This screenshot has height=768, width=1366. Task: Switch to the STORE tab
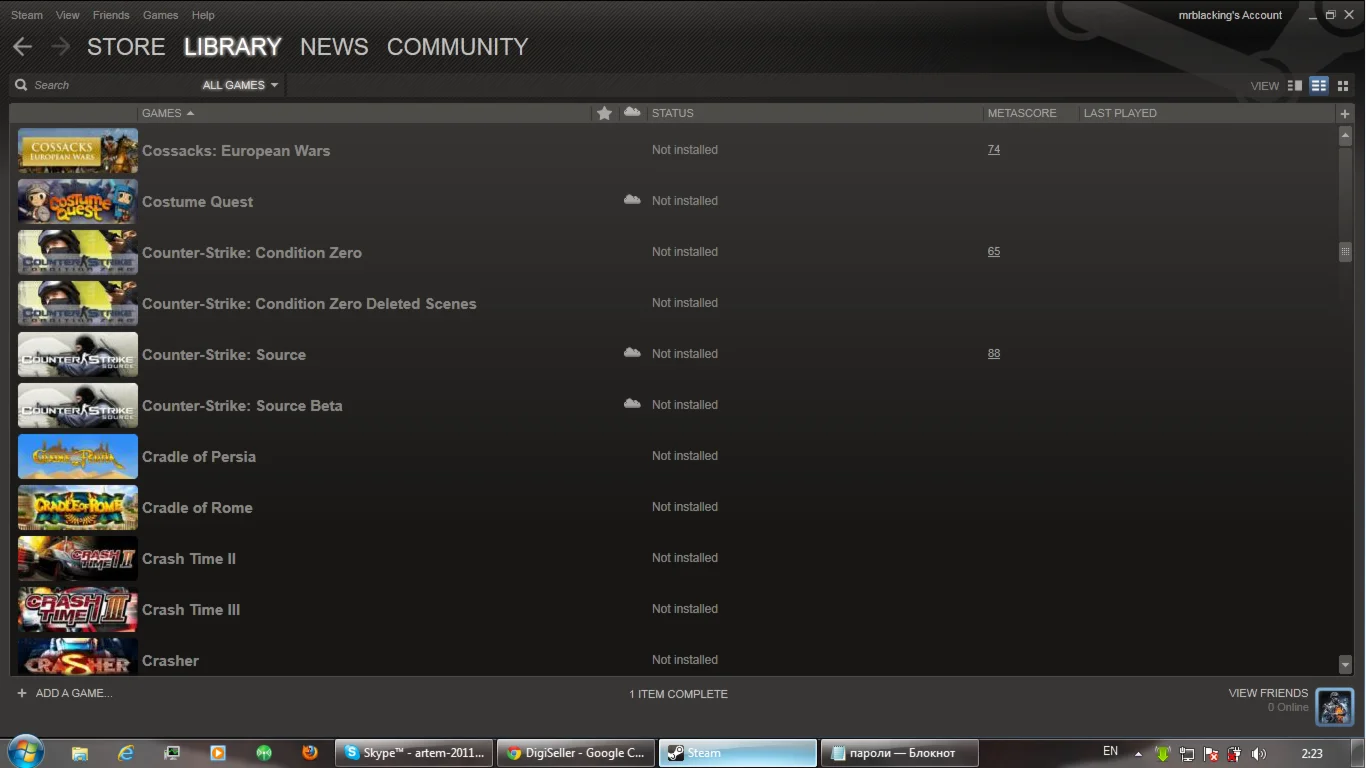tap(126, 47)
